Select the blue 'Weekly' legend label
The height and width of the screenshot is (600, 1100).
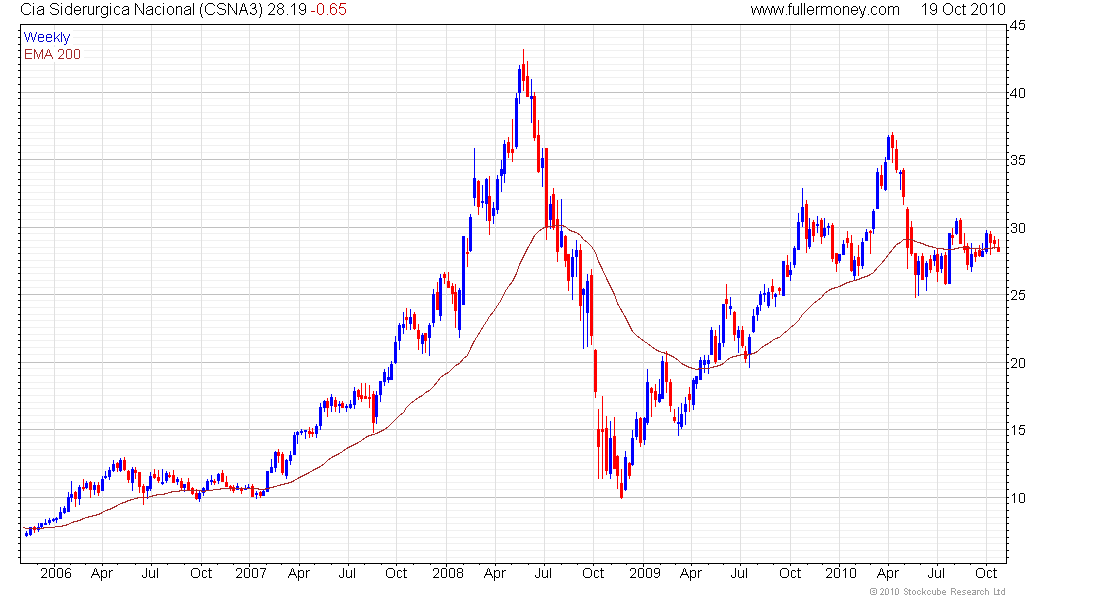click(47, 37)
